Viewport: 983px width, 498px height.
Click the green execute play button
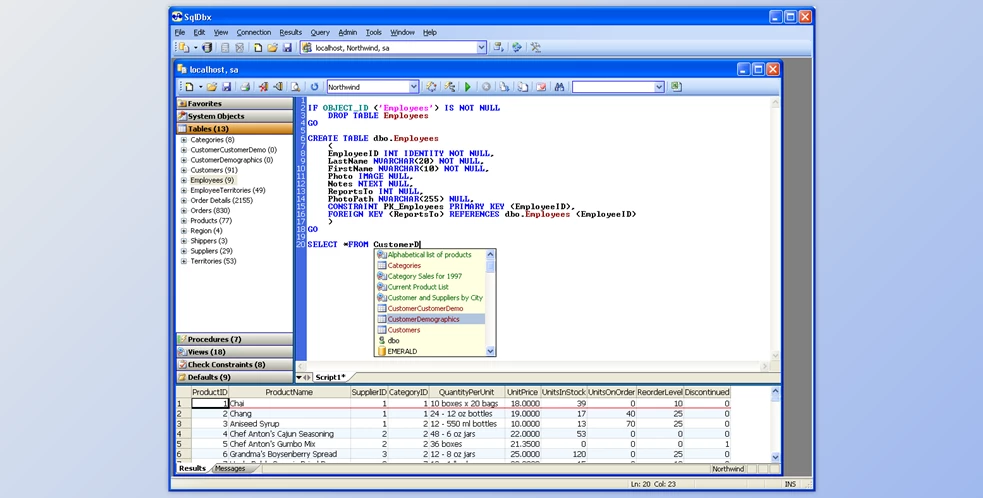click(468, 87)
